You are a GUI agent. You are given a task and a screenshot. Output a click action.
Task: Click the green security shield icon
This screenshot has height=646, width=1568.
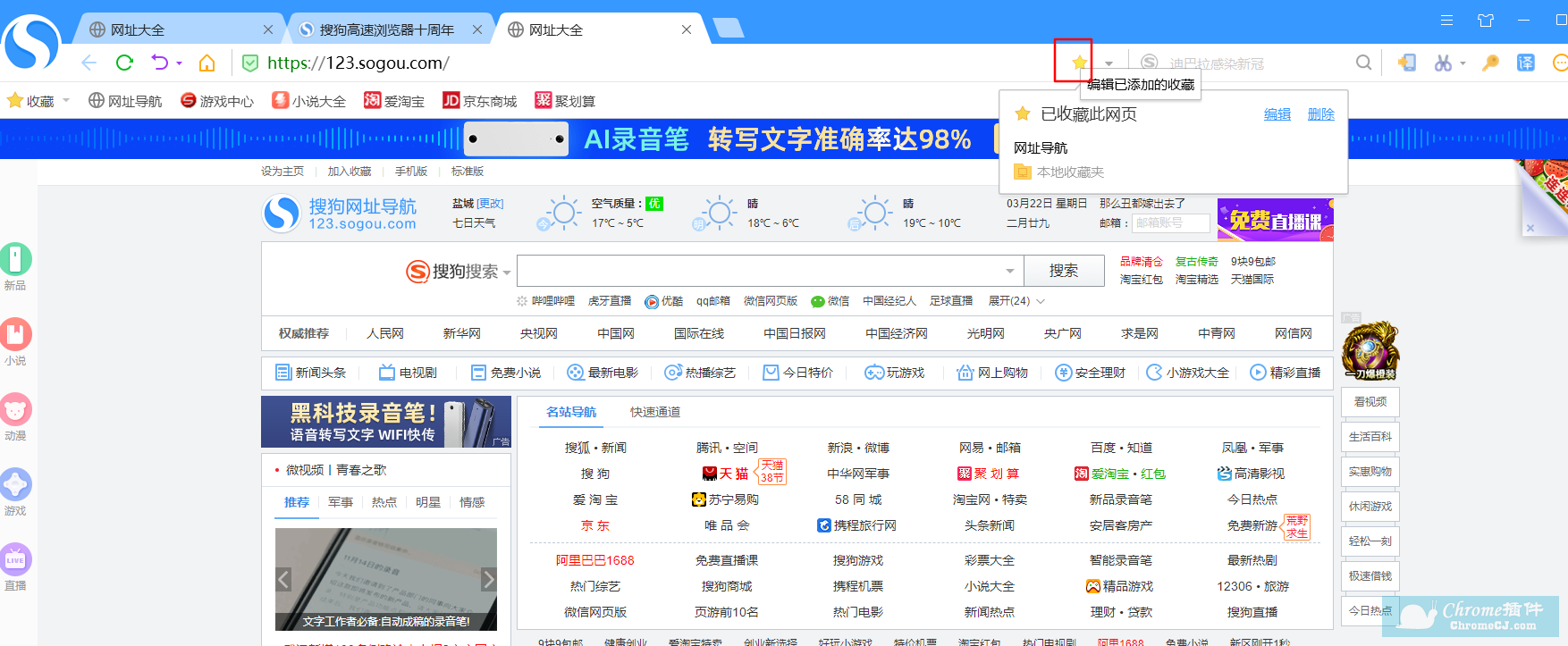click(x=250, y=63)
